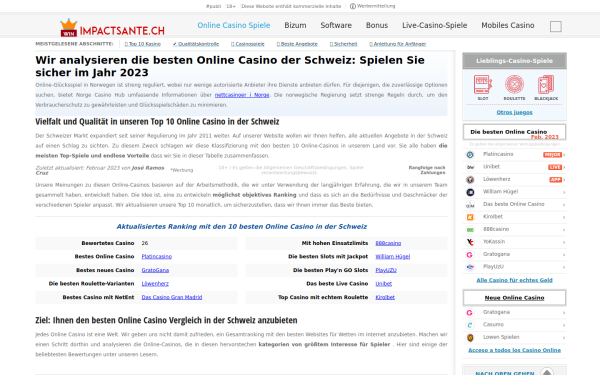Screen dimensions: 600x375
Task: Click the Neue Online Casino heading link
Action: [x=514, y=298]
